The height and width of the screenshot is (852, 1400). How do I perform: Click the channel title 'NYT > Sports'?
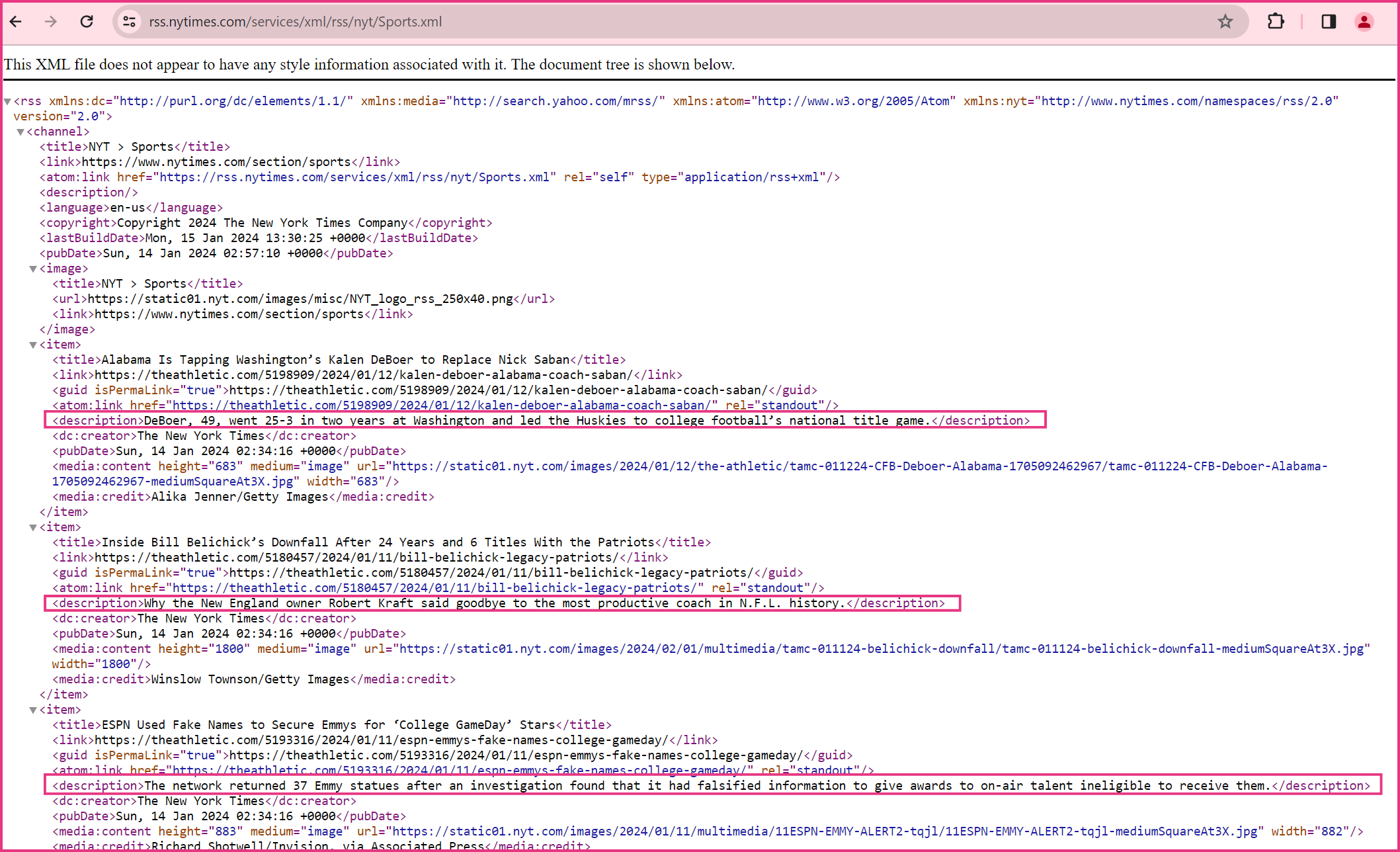tap(135, 147)
